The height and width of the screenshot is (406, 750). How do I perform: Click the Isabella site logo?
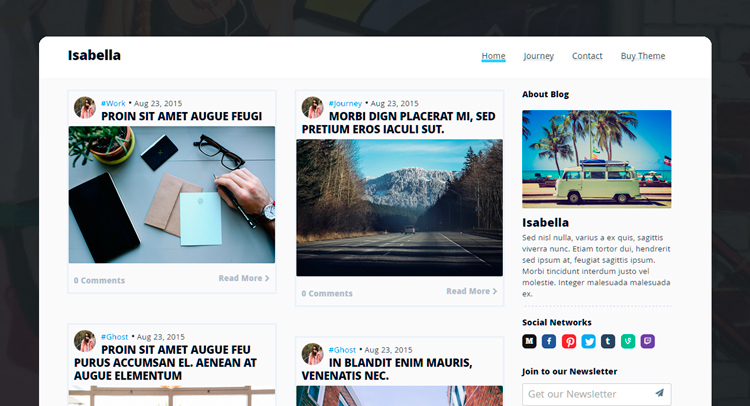click(x=94, y=55)
